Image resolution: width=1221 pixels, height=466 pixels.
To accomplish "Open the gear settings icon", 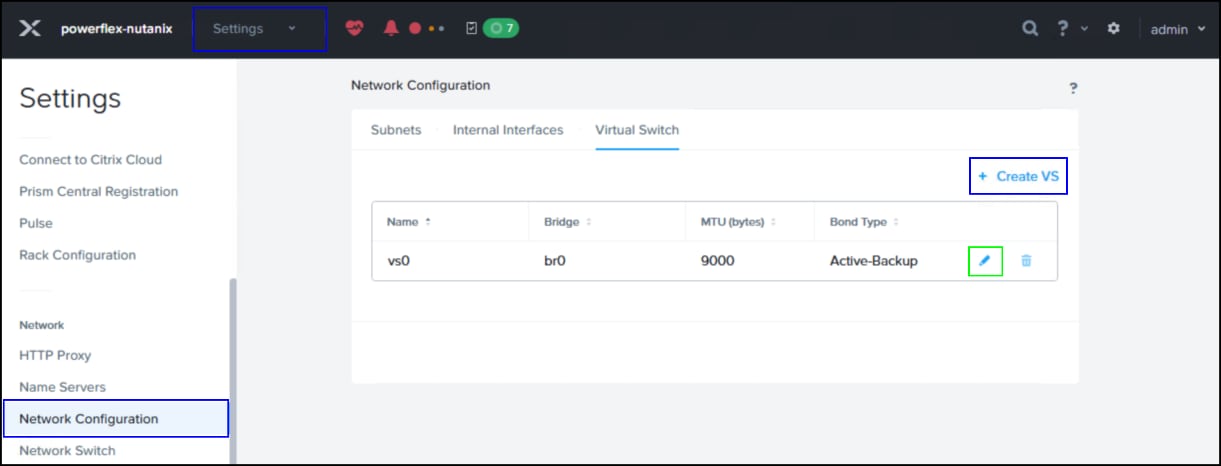I will [1114, 29].
